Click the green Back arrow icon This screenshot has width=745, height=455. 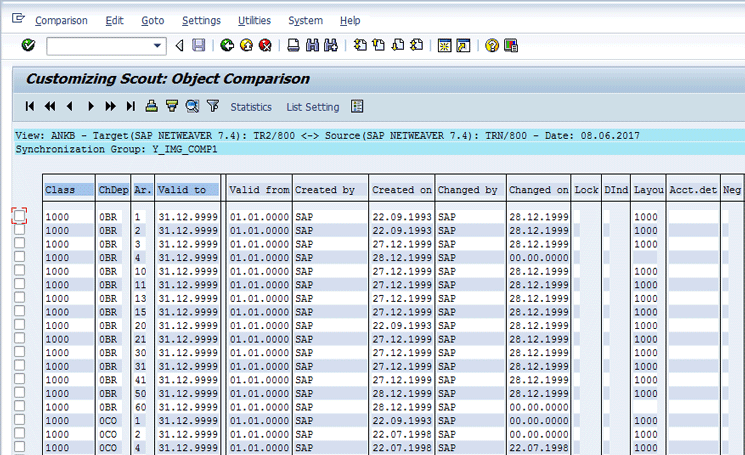point(228,46)
